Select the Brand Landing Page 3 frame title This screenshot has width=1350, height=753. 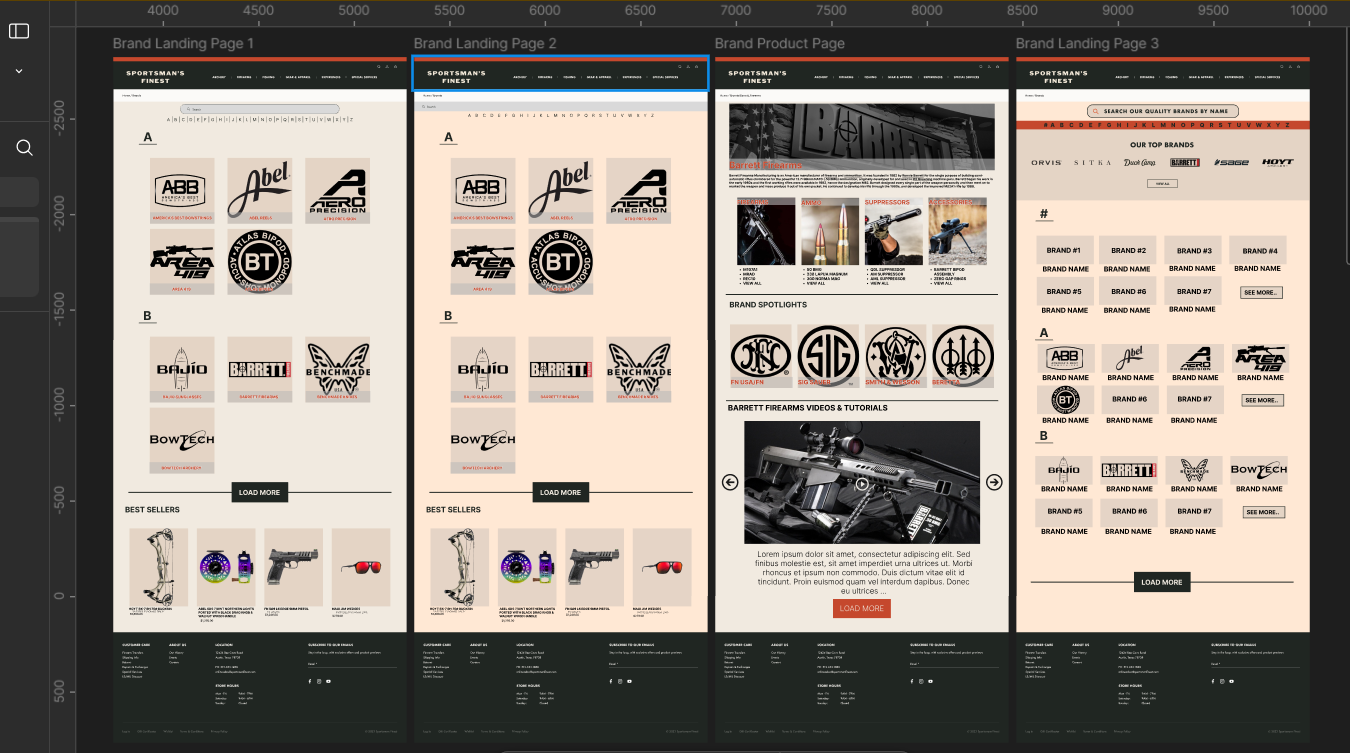1087,44
